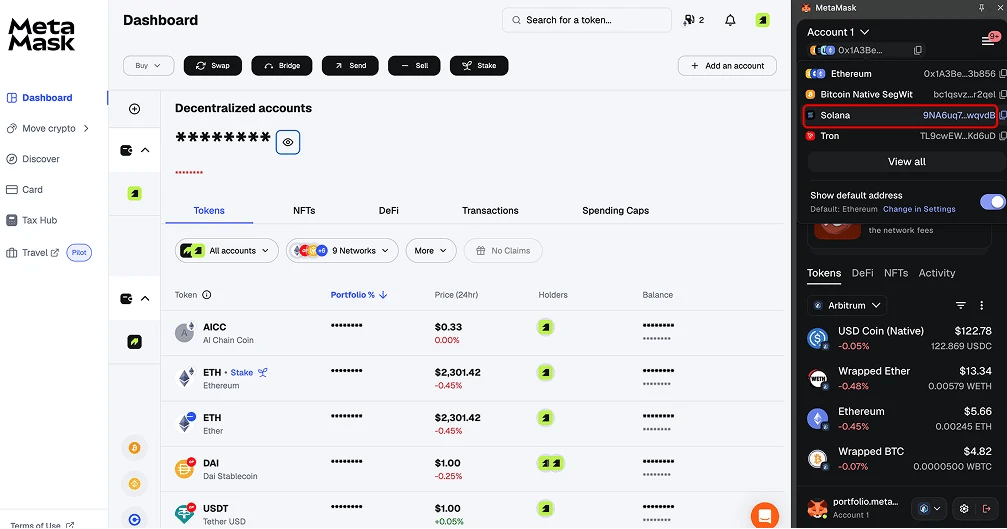Open the orange chat support bubble
1007x529 pixels.
pos(764,516)
